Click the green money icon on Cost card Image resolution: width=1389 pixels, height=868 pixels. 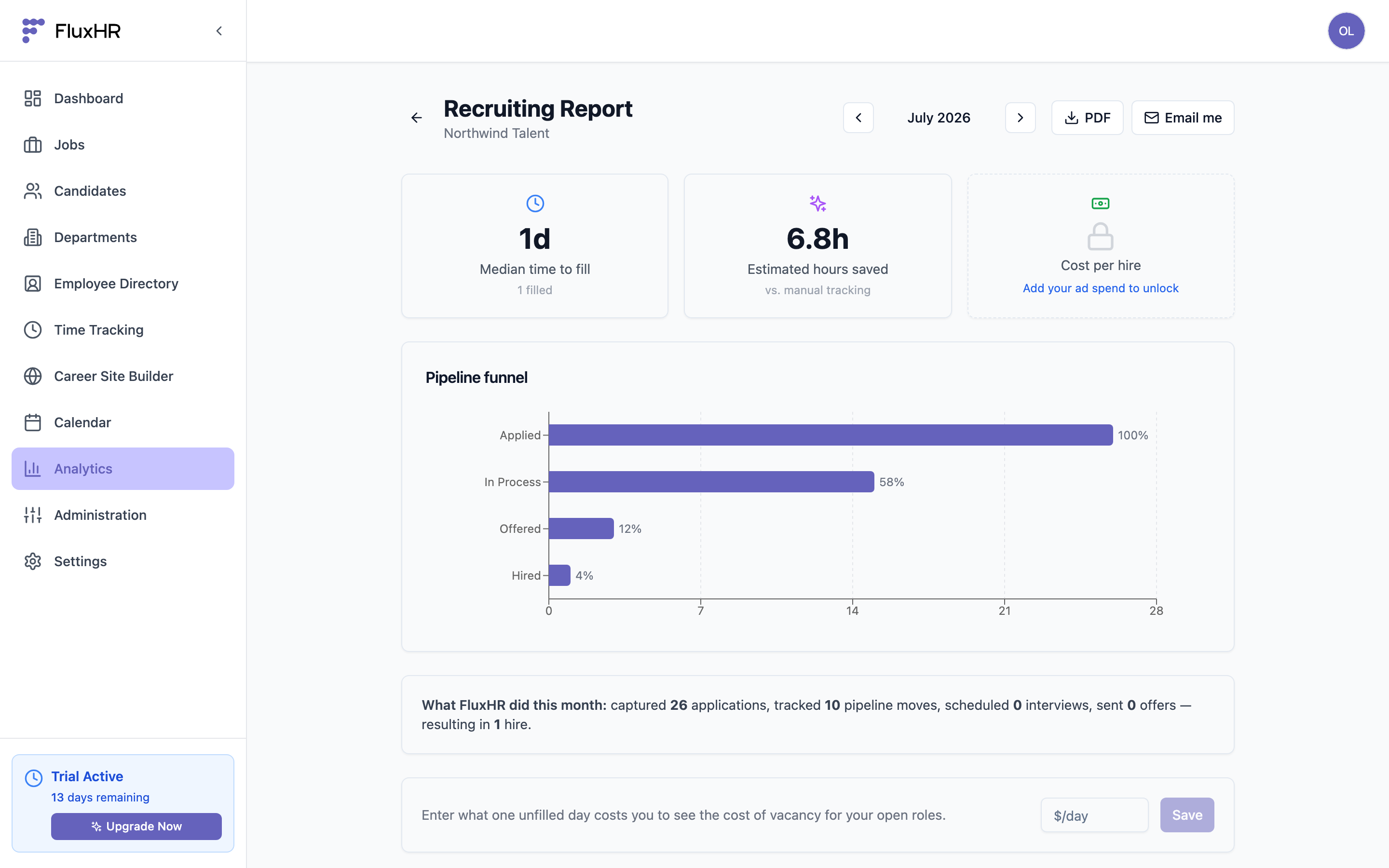pyautogui.click(x=1100, y=203)
